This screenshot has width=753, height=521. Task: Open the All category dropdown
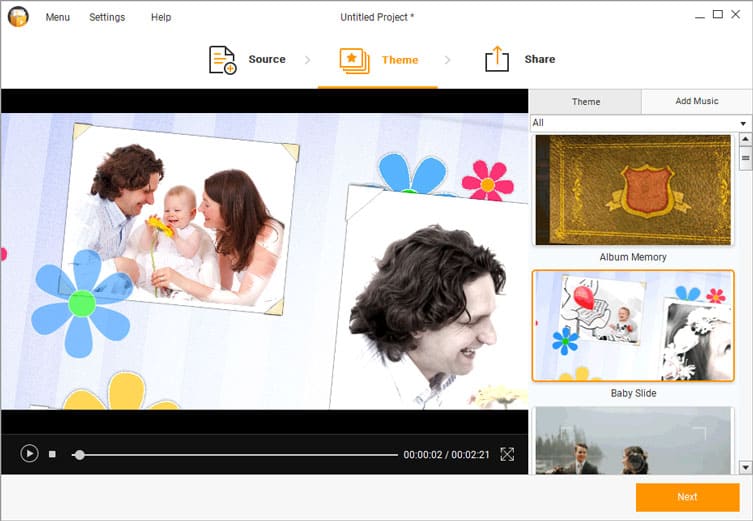click(641, 123)
